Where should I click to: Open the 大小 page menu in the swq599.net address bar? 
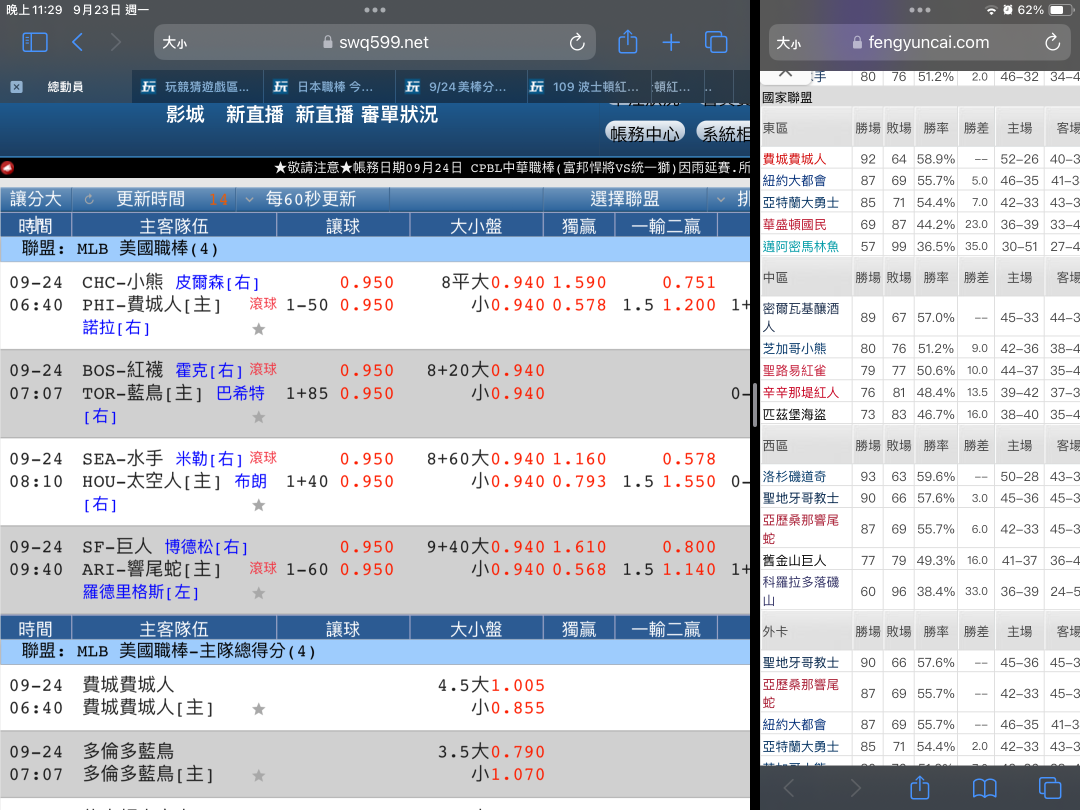174,43
